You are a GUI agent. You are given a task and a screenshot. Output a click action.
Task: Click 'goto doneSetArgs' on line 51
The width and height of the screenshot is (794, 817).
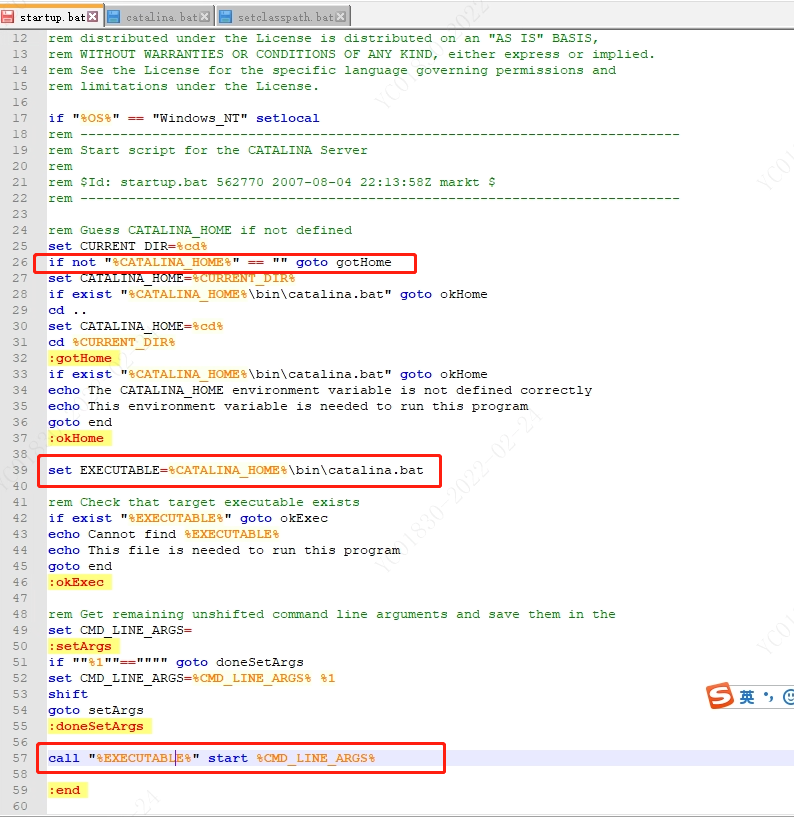pyautogui.click(x=240, y=662)
